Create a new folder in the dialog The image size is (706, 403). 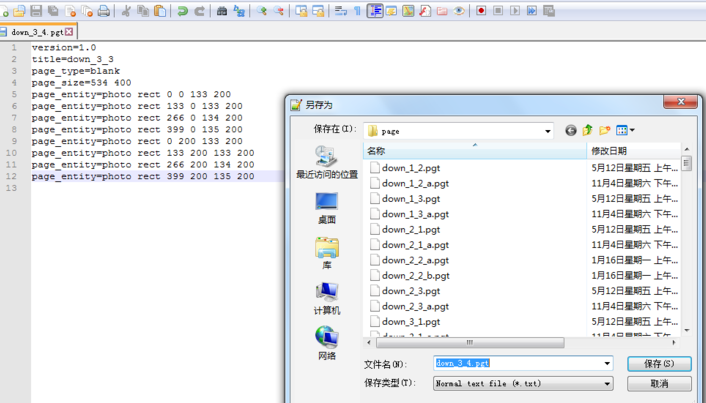pos(605,130)
